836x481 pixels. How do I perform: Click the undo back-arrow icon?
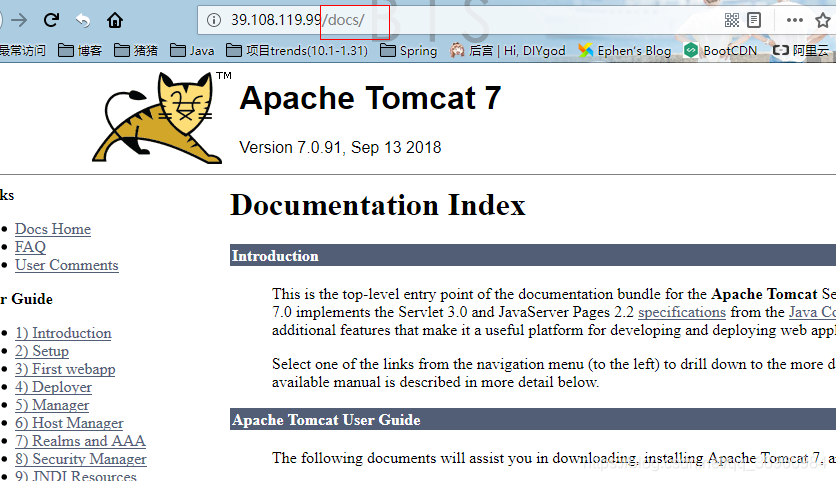point(83,20)
